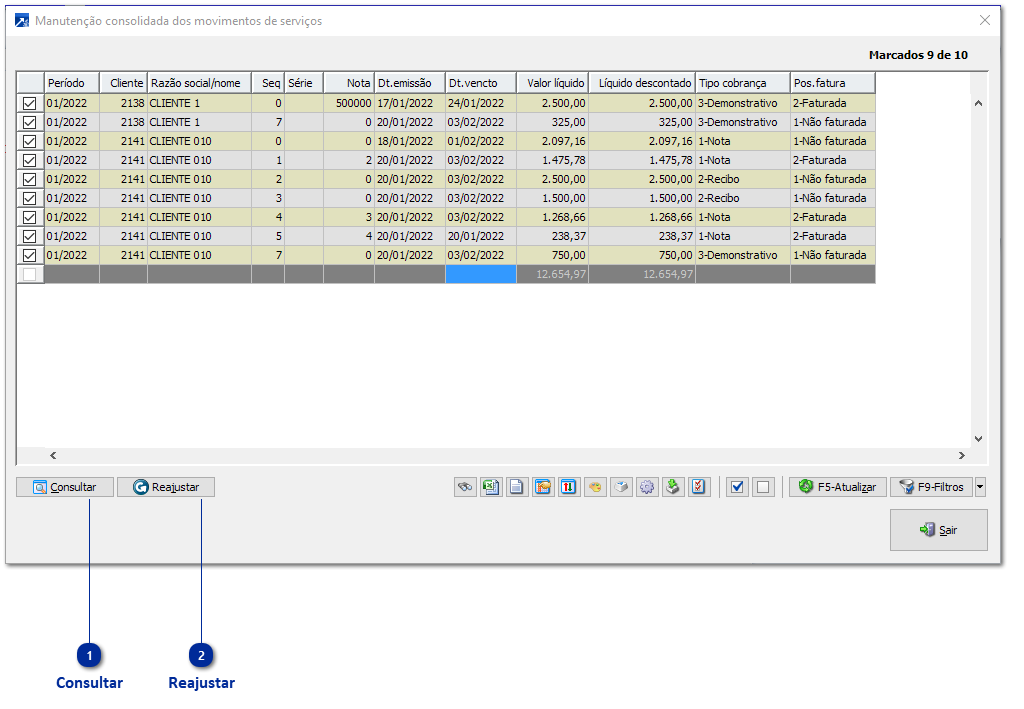
Task: Uncheck the row with value 1.268,66
Action: [x=29, y=217]
